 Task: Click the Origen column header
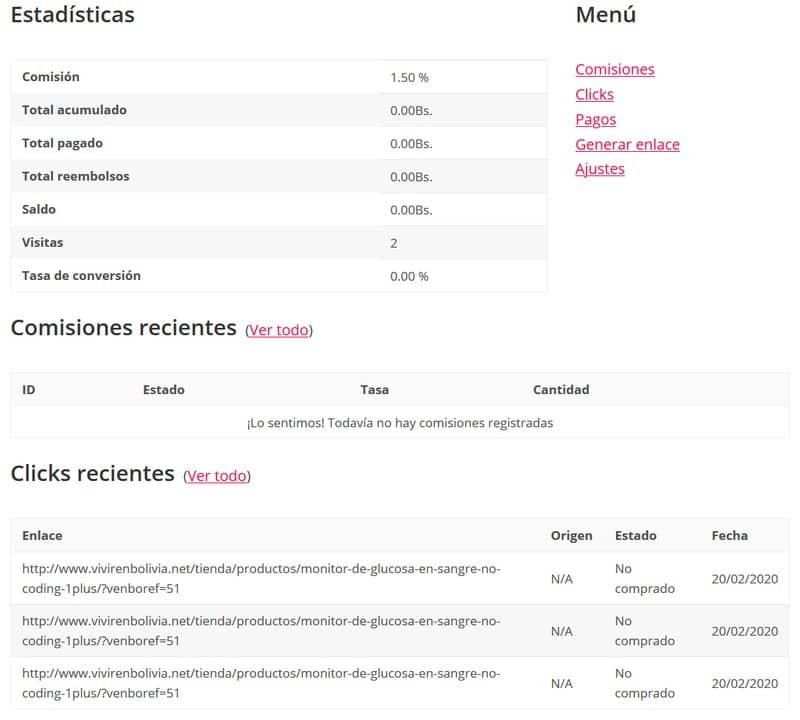tap(571, 536)
